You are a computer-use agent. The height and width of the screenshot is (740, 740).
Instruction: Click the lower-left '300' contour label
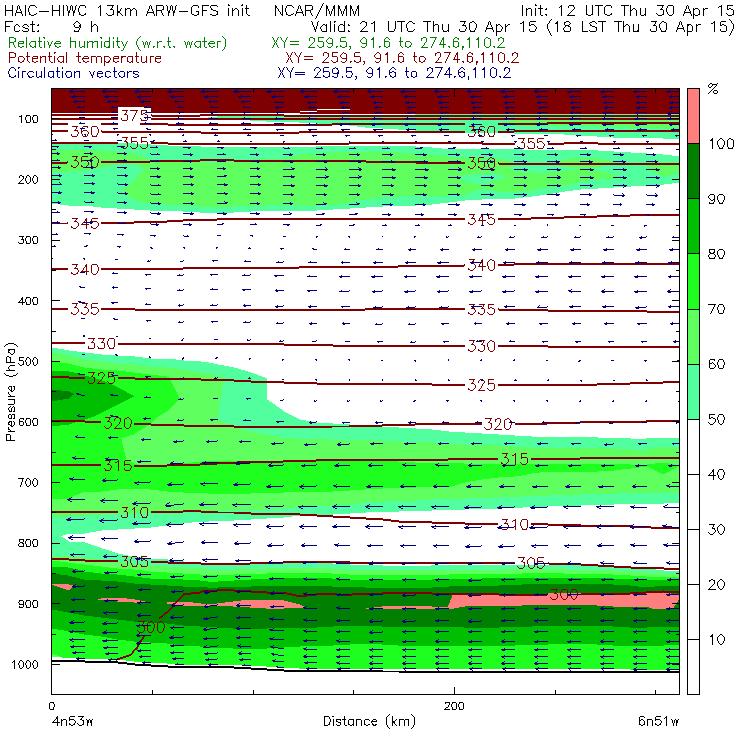151,627
